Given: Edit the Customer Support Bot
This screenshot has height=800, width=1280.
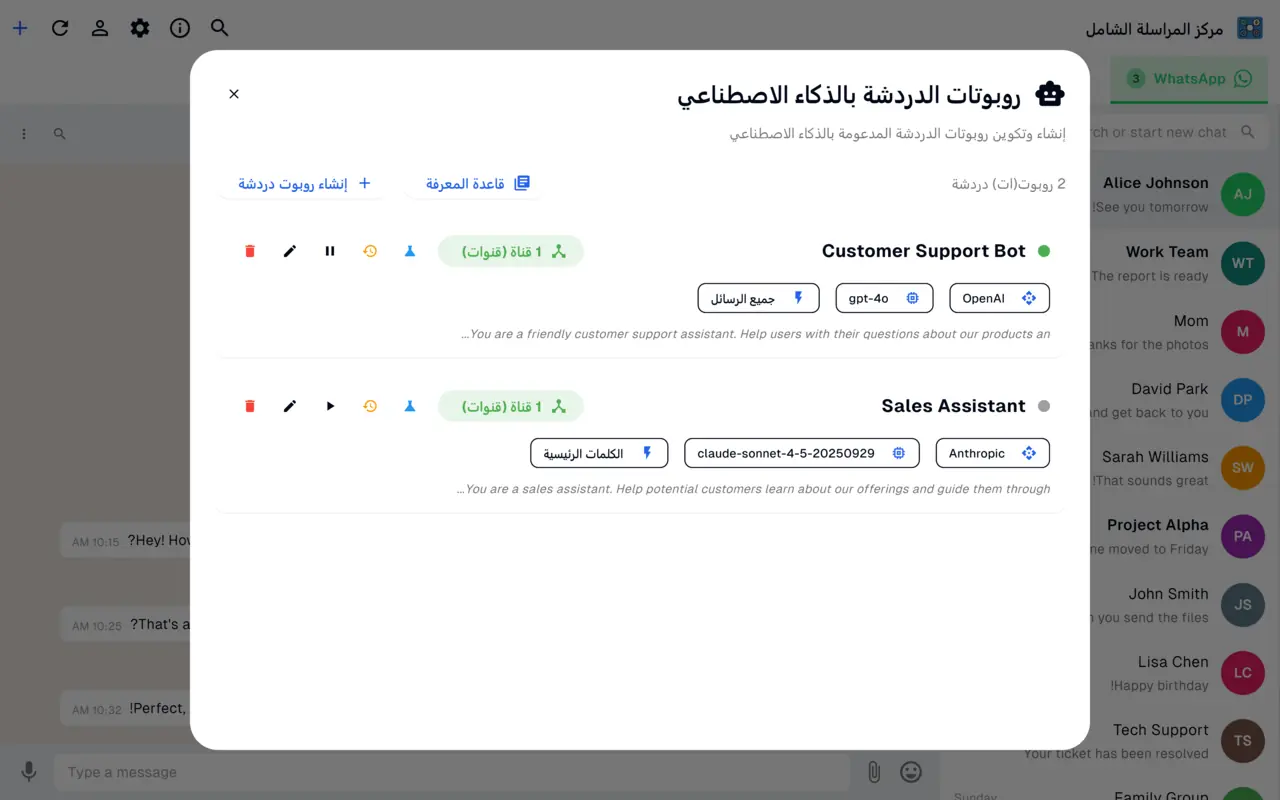Looking at the screenshot, I should [x=290, y=251].
